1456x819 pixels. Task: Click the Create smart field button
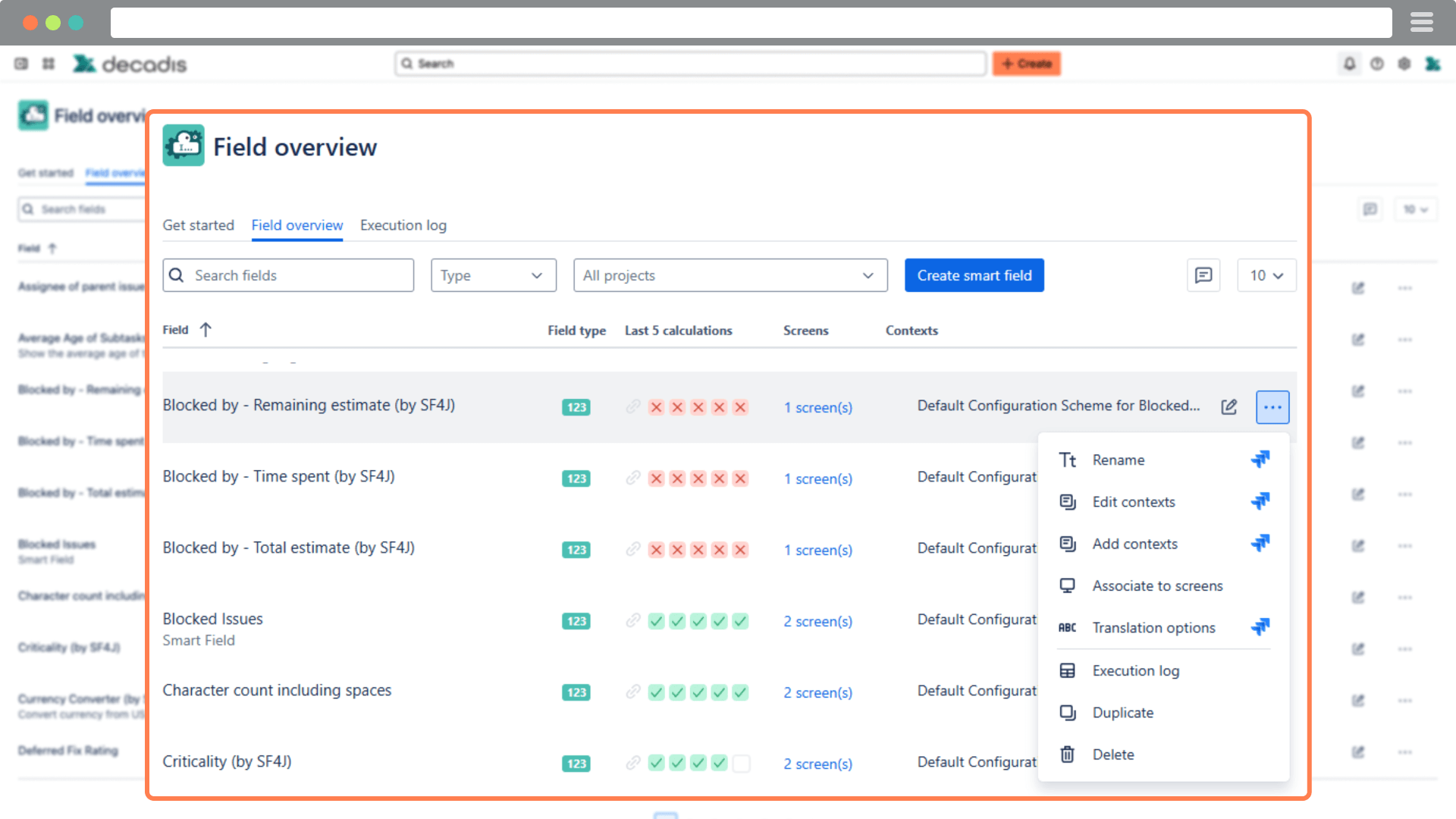974,275
